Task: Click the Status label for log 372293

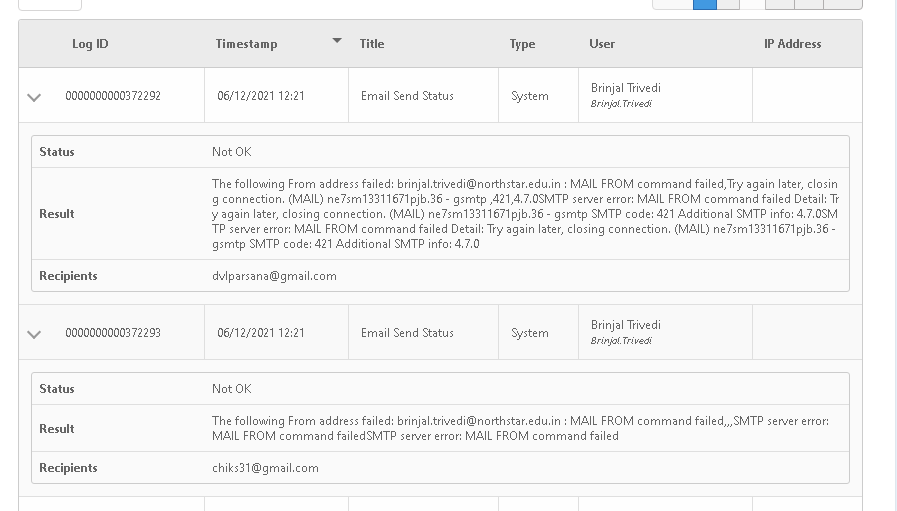Action: [x=57, y=389]
